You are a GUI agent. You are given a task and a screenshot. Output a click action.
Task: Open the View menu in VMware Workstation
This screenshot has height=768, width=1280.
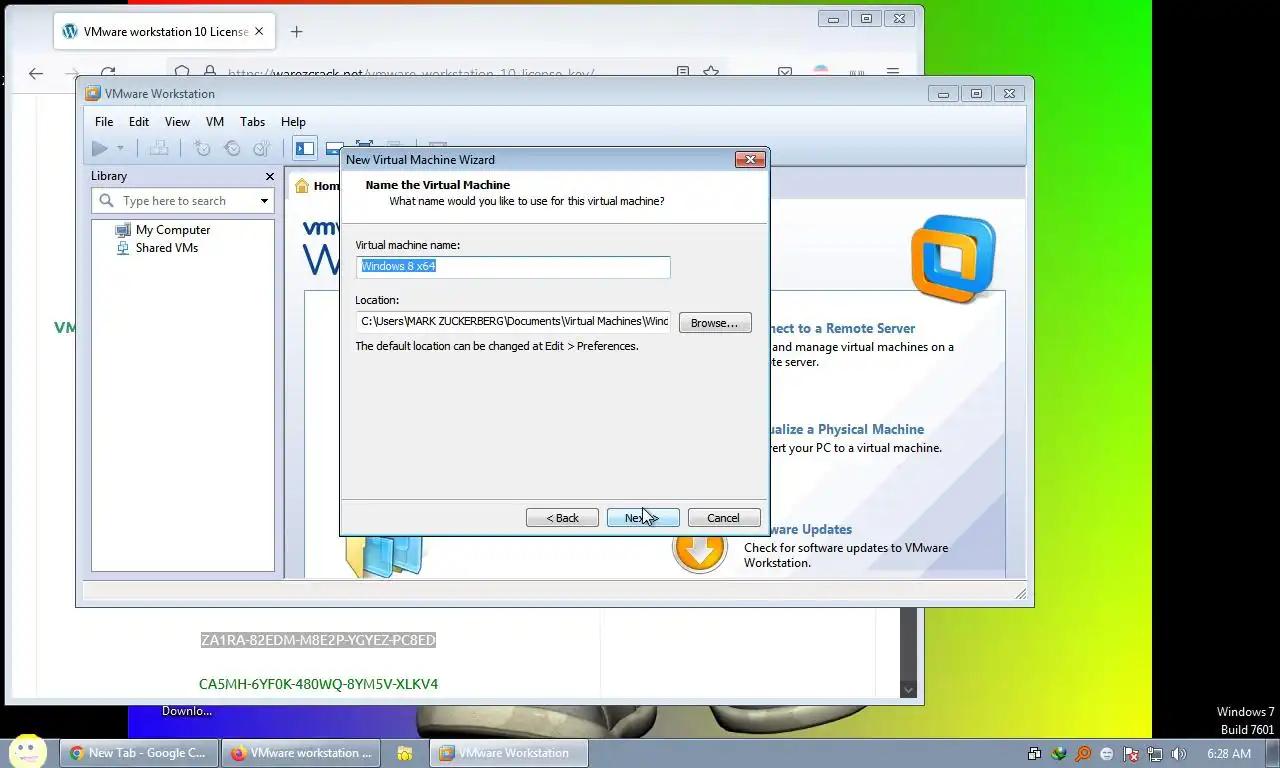177,122
